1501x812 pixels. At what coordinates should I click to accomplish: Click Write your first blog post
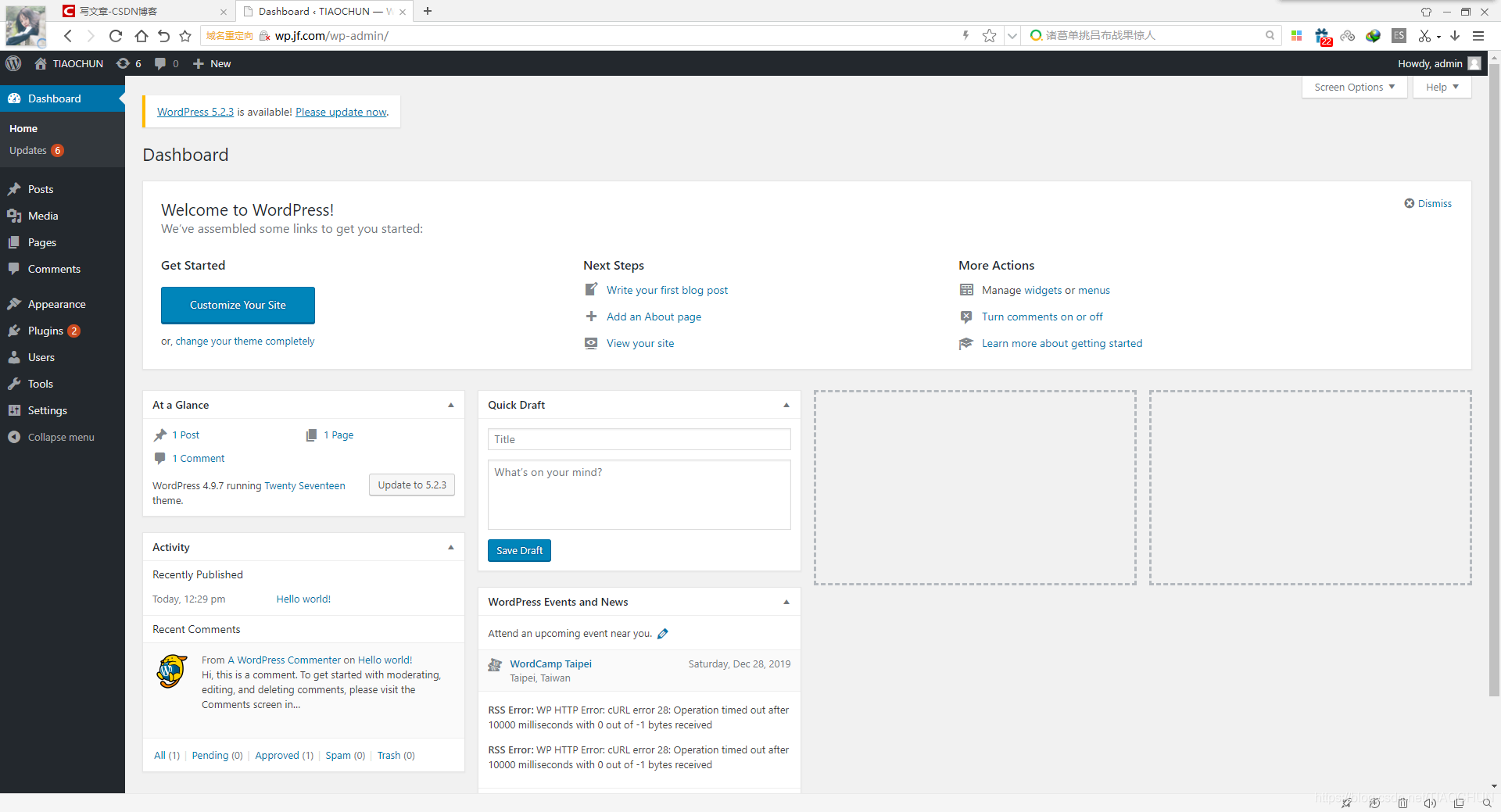click(667, 290)
